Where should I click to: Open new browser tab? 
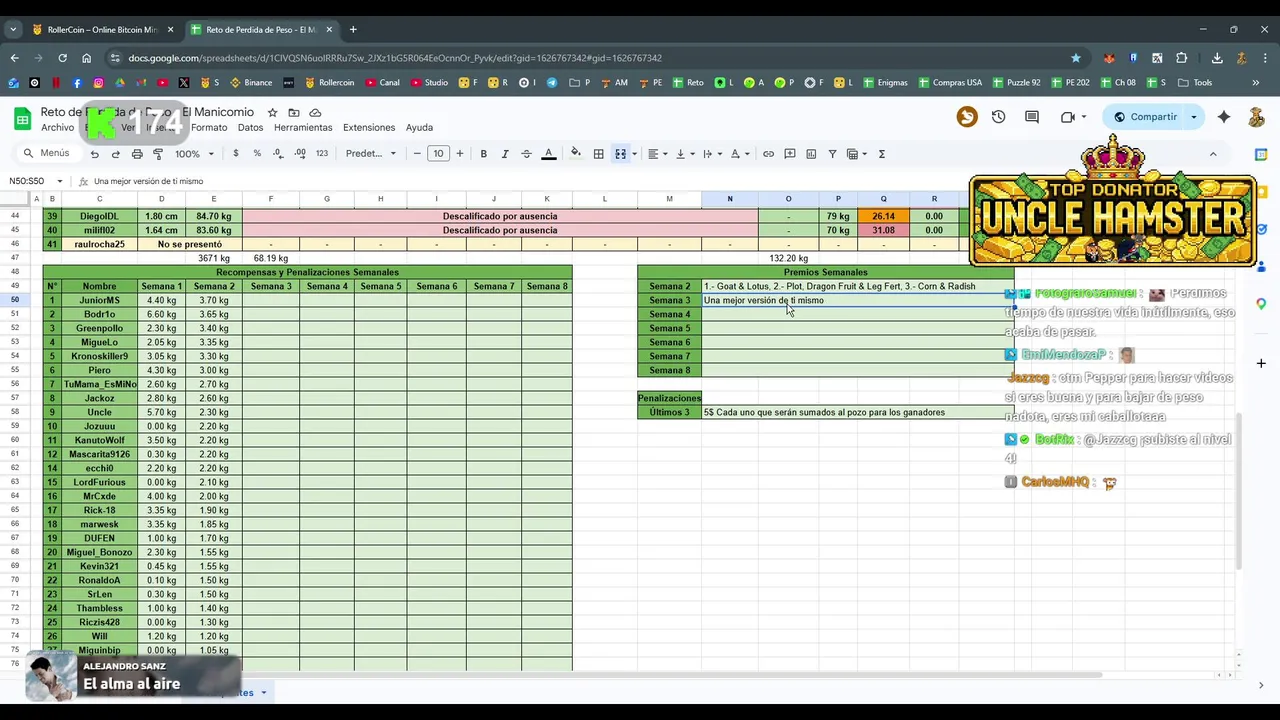click(353, 30)
